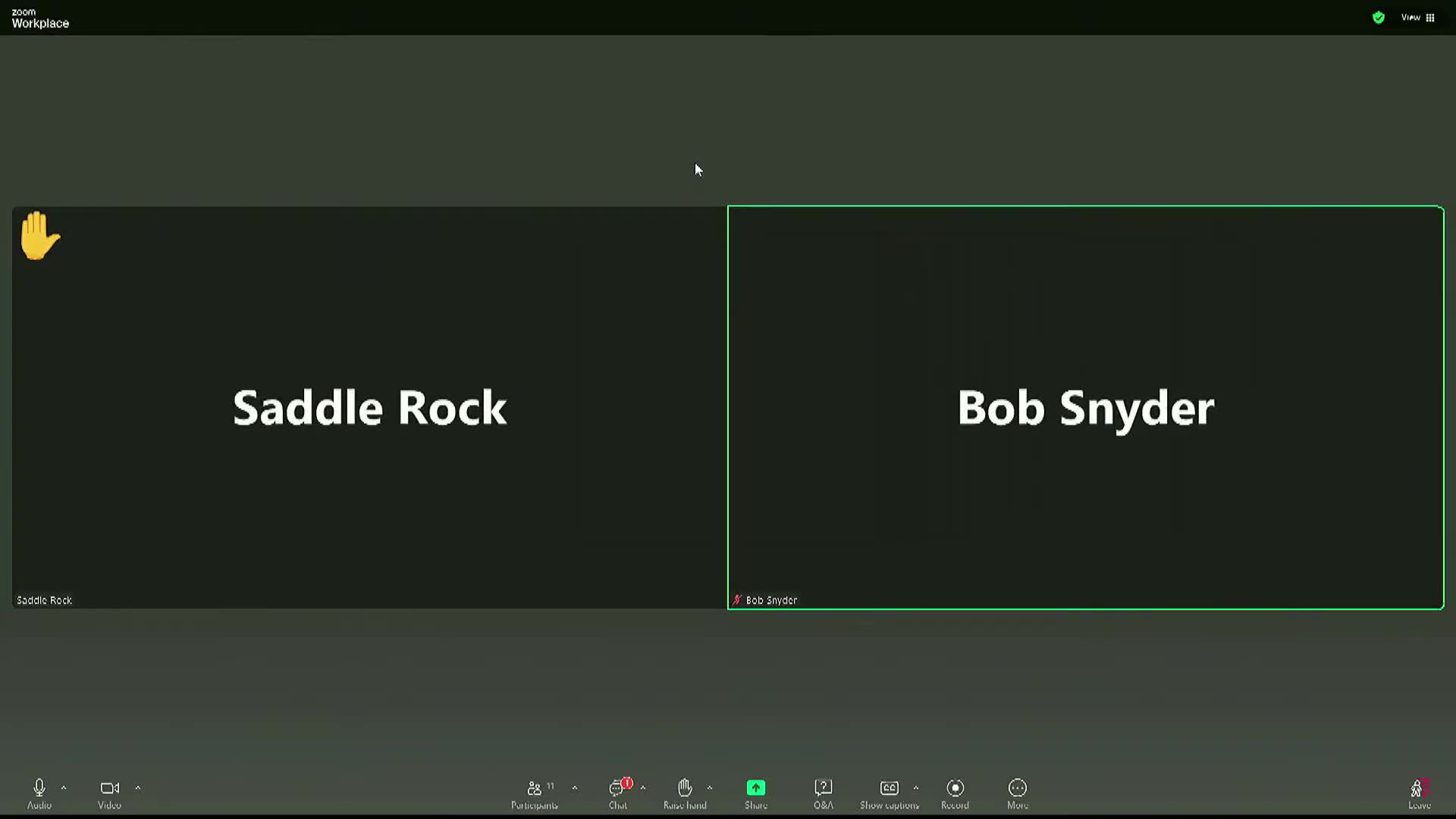Start recording with the Record button
Viewport: 1456px width, 819px height.
955,793
